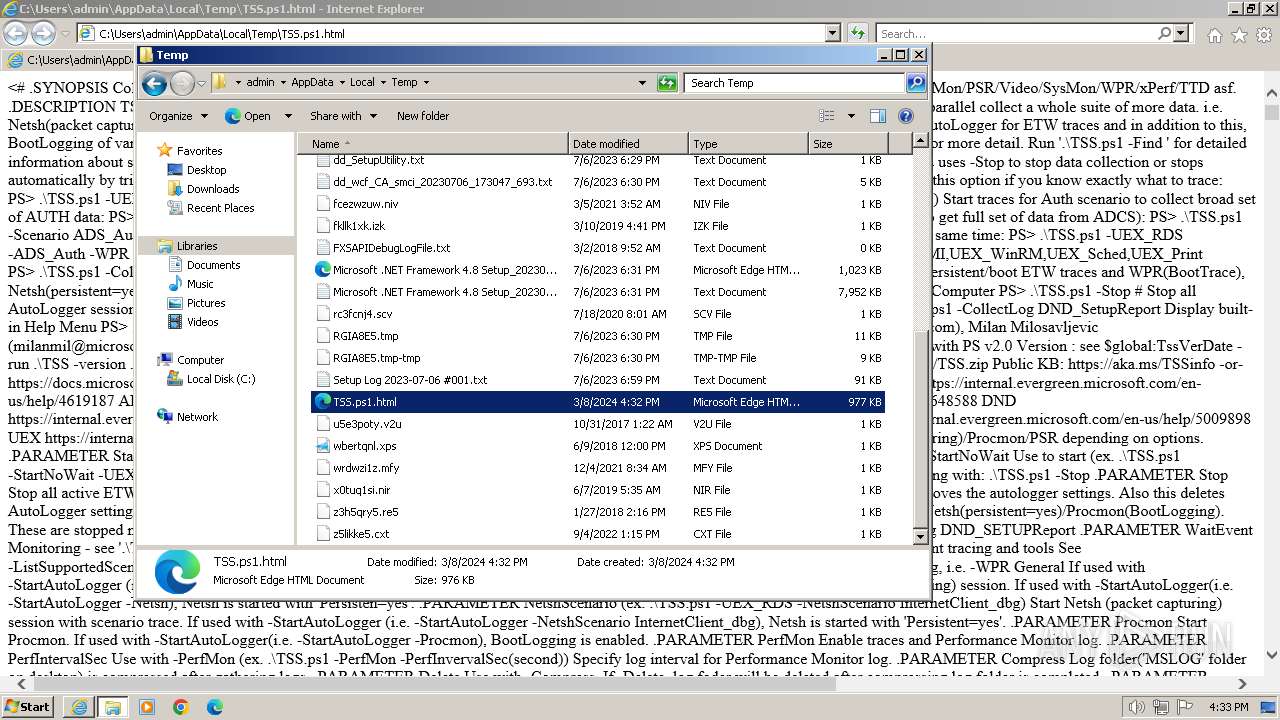Click the Change your view icon
This screenshot has height=720, width=1280.
click(x=827, y=116)
